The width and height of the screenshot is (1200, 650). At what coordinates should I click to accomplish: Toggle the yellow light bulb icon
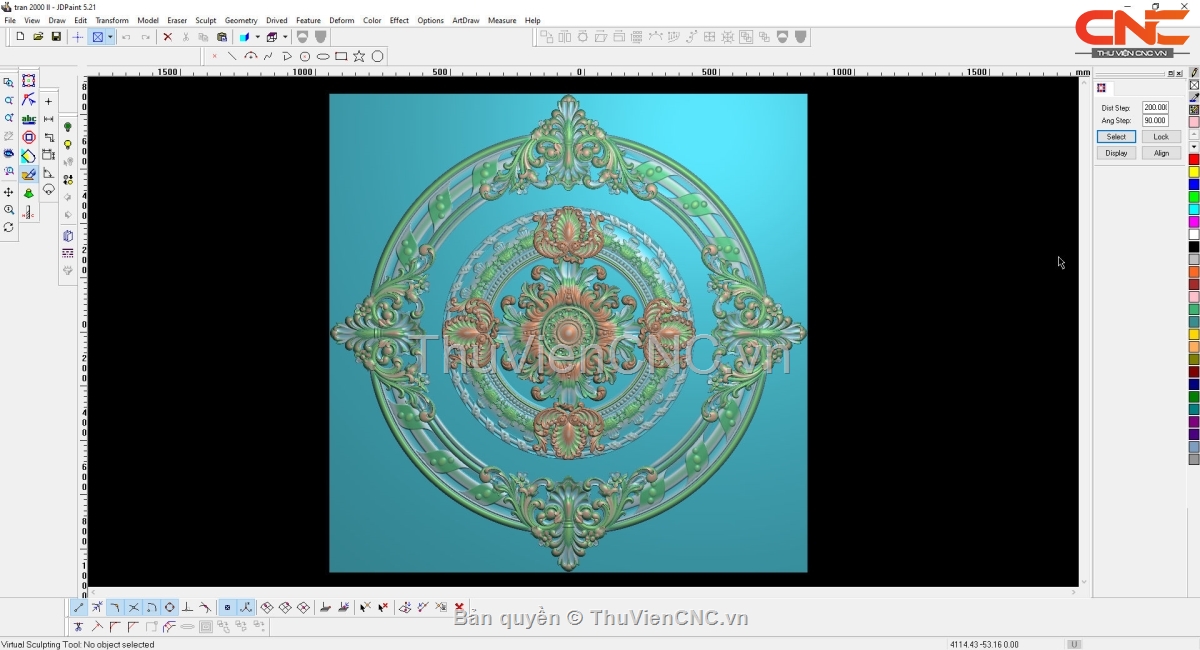pos(68,145)
